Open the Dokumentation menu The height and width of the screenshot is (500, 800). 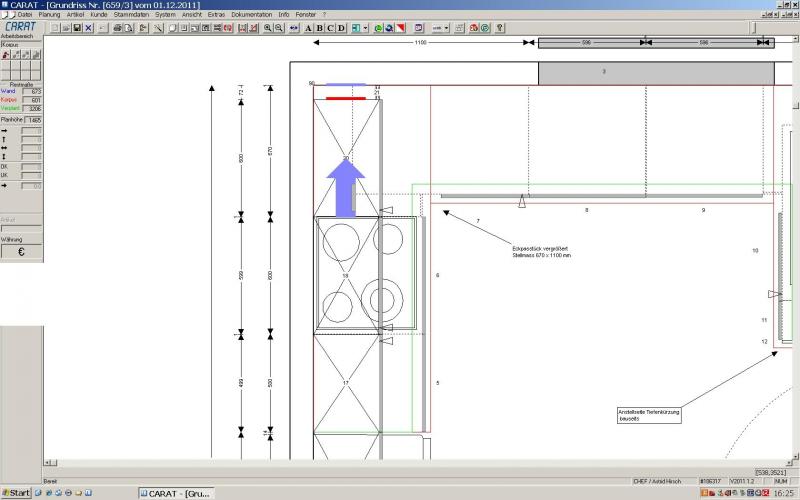(x=251, y=15)
